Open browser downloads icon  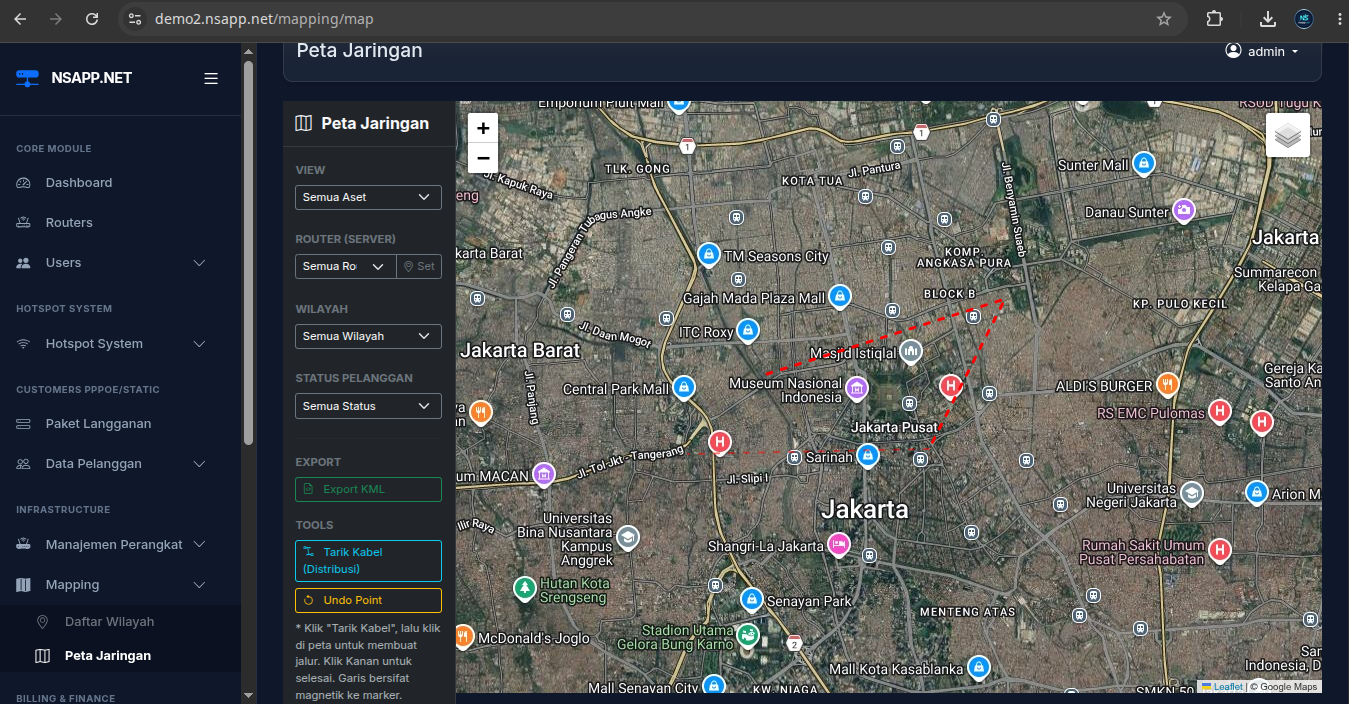tap(1267, 19)
